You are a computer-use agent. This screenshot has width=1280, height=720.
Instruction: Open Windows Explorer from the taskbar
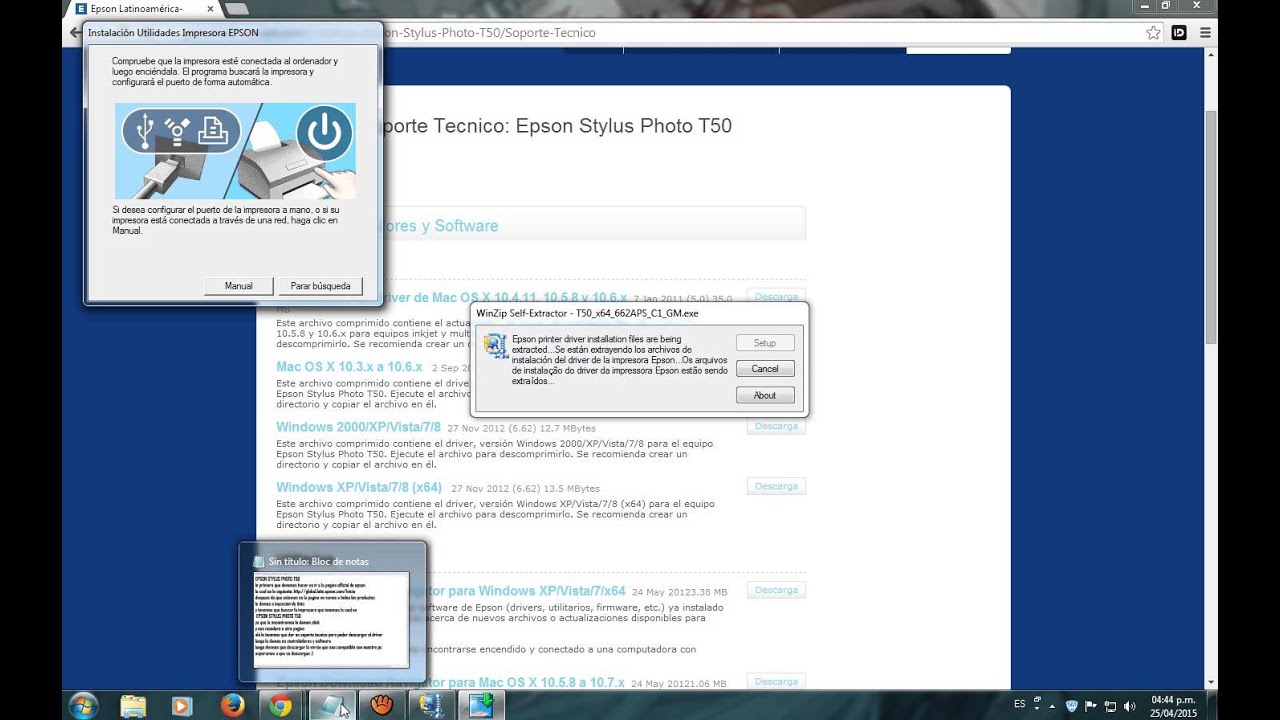[133, 705]
